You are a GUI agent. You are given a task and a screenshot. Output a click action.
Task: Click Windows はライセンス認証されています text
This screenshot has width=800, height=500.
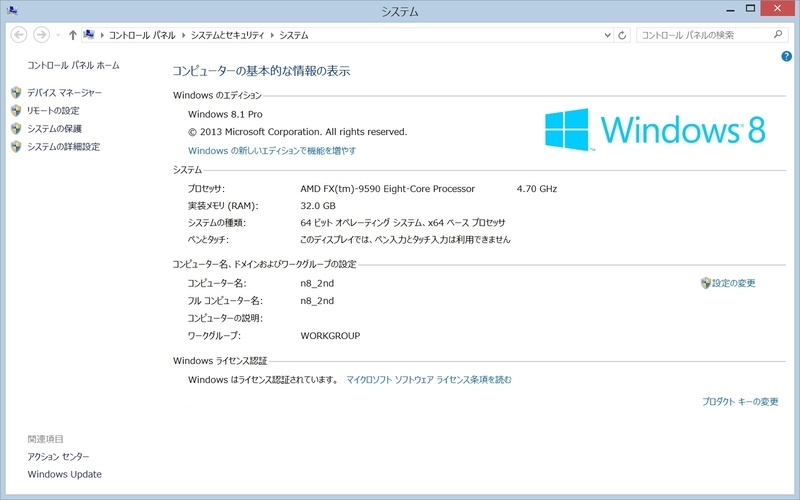pyautogui.click(x=263, y=380)
